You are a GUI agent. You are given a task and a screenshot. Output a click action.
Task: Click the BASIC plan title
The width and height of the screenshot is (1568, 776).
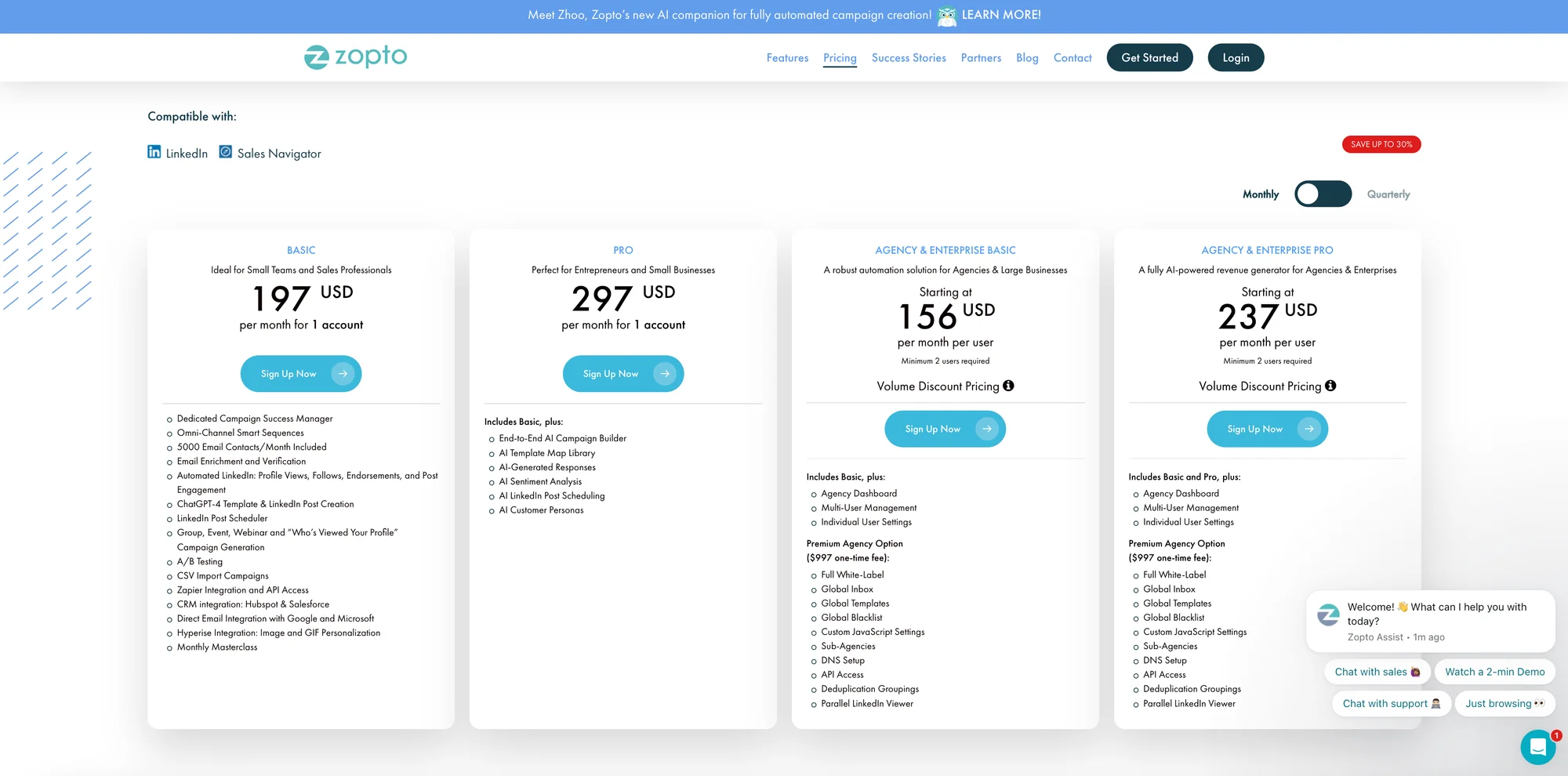tap(301, 250)
